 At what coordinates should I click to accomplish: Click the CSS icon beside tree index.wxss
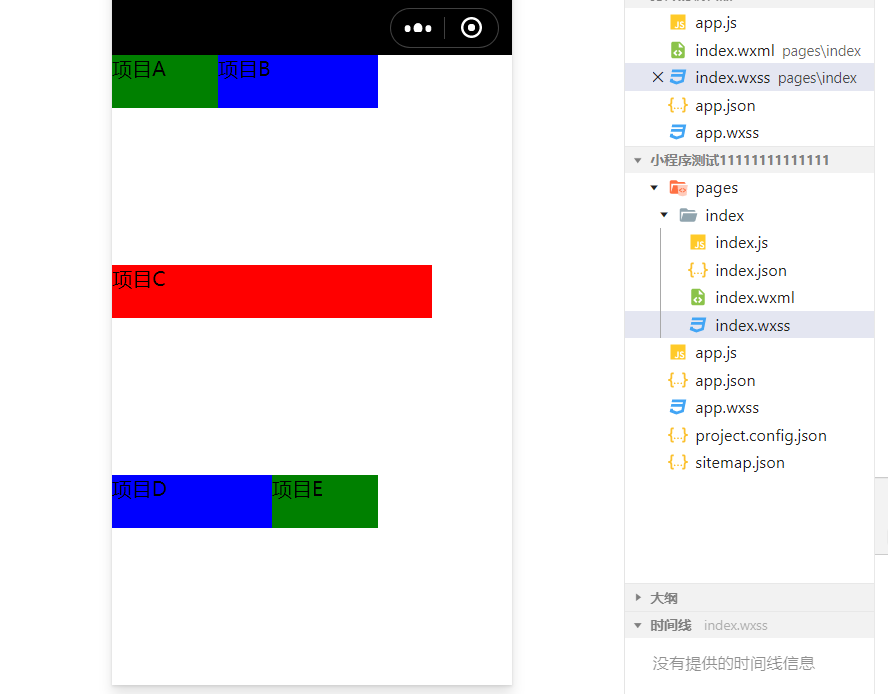pos(698,325)
